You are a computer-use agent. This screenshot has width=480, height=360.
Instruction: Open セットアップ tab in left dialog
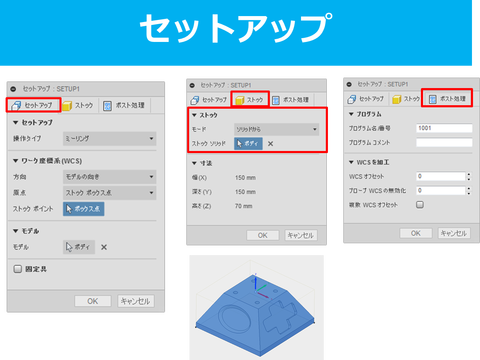[x=33, y=105]
